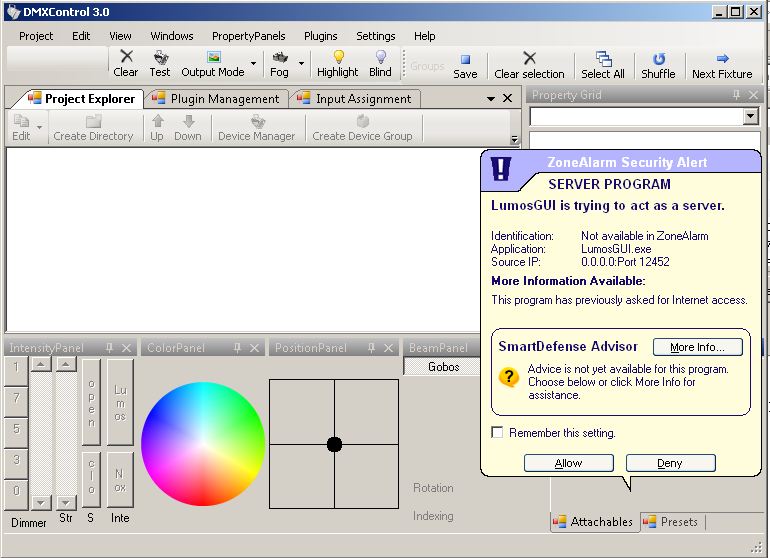Click the Clear toolbar icon

[x=126, y=58]
